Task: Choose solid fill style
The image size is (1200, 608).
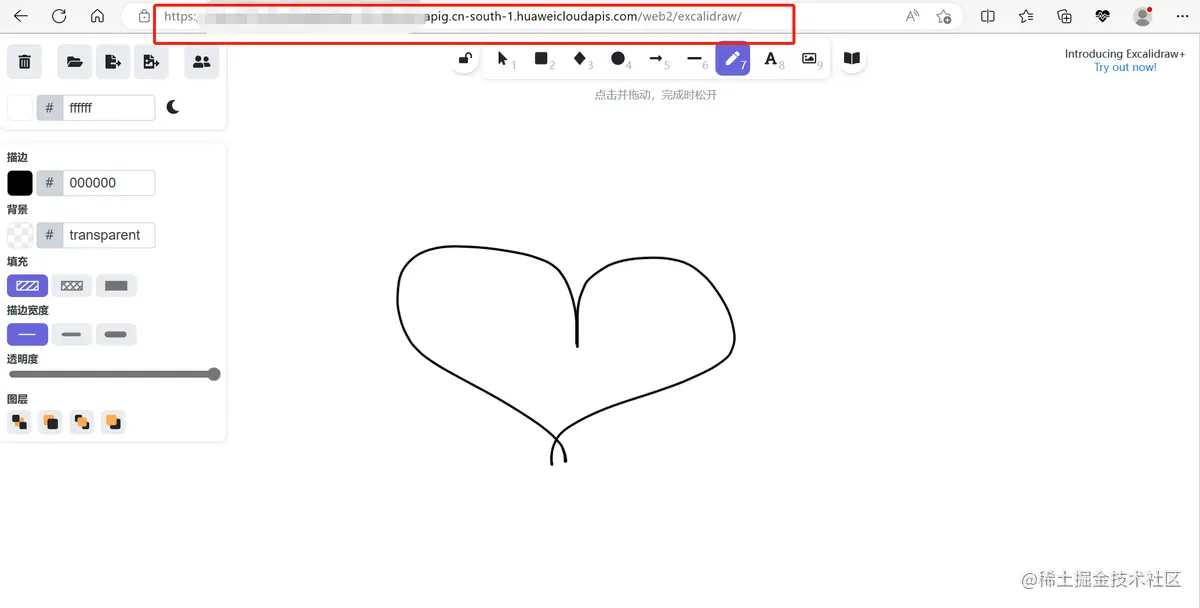Action: 116,286
